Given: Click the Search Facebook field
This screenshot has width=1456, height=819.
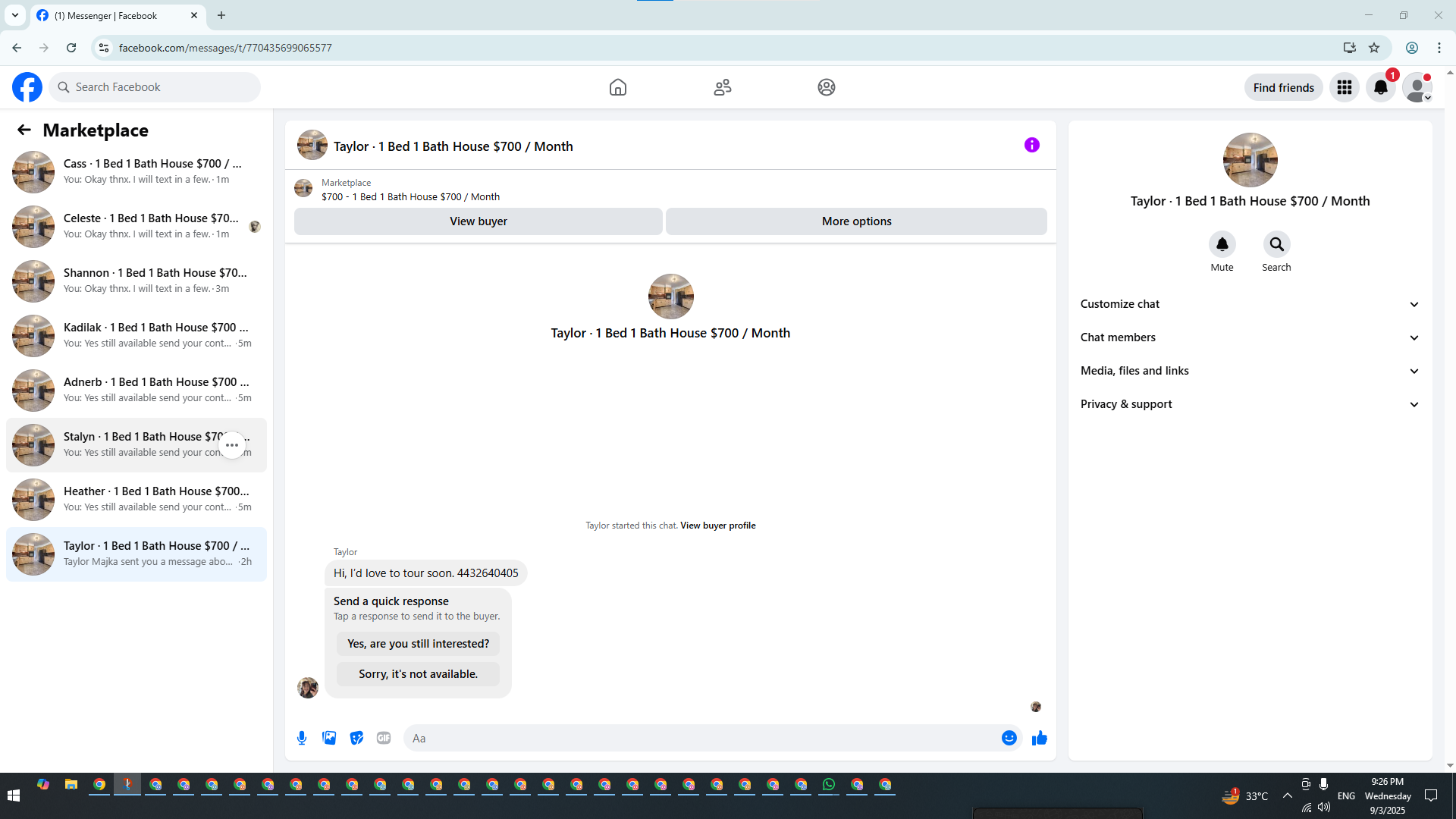Looking at the screenshot, I should coord(155,87).
